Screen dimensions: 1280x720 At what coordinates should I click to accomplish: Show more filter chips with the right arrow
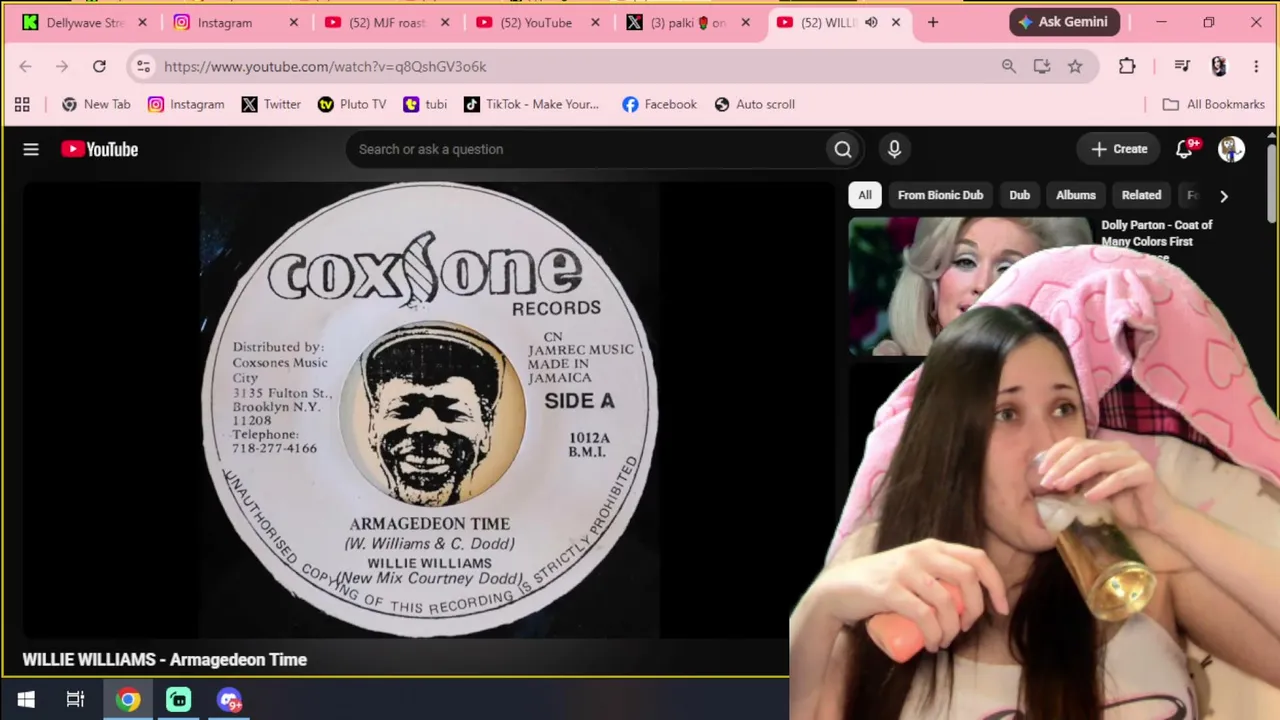[1223, 196]
